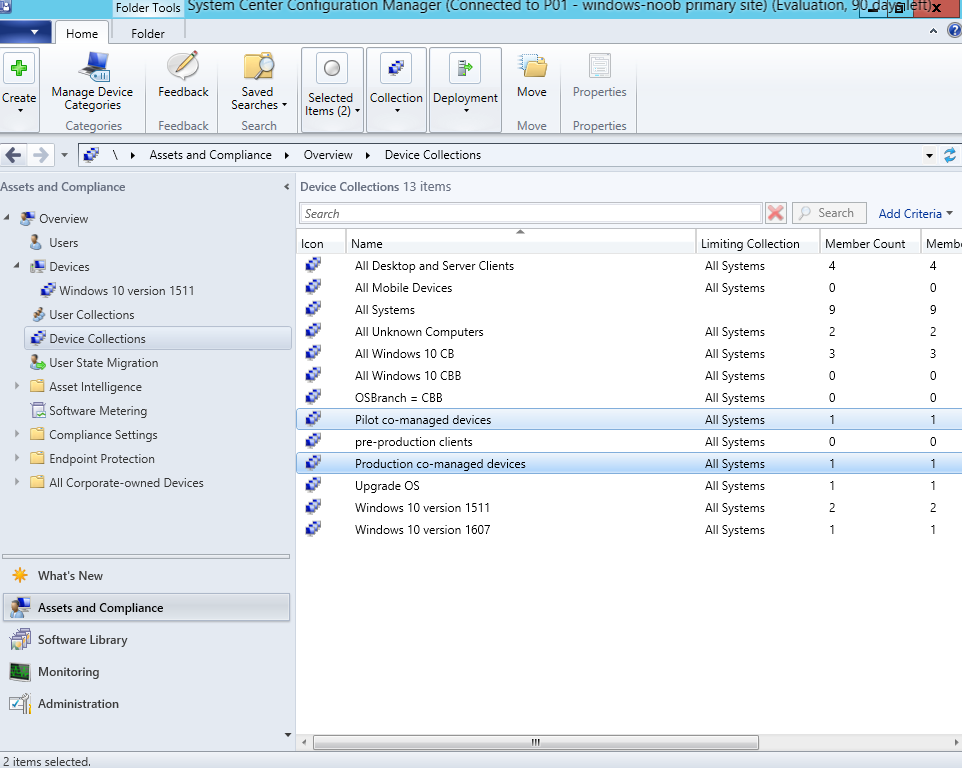
Task: Select Windows 10 version 1607 collection
Action: (629, 530)
